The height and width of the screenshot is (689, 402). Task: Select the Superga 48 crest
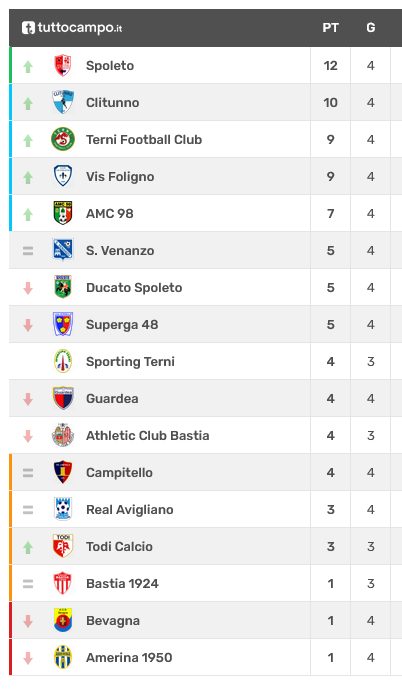click(63, 324)
